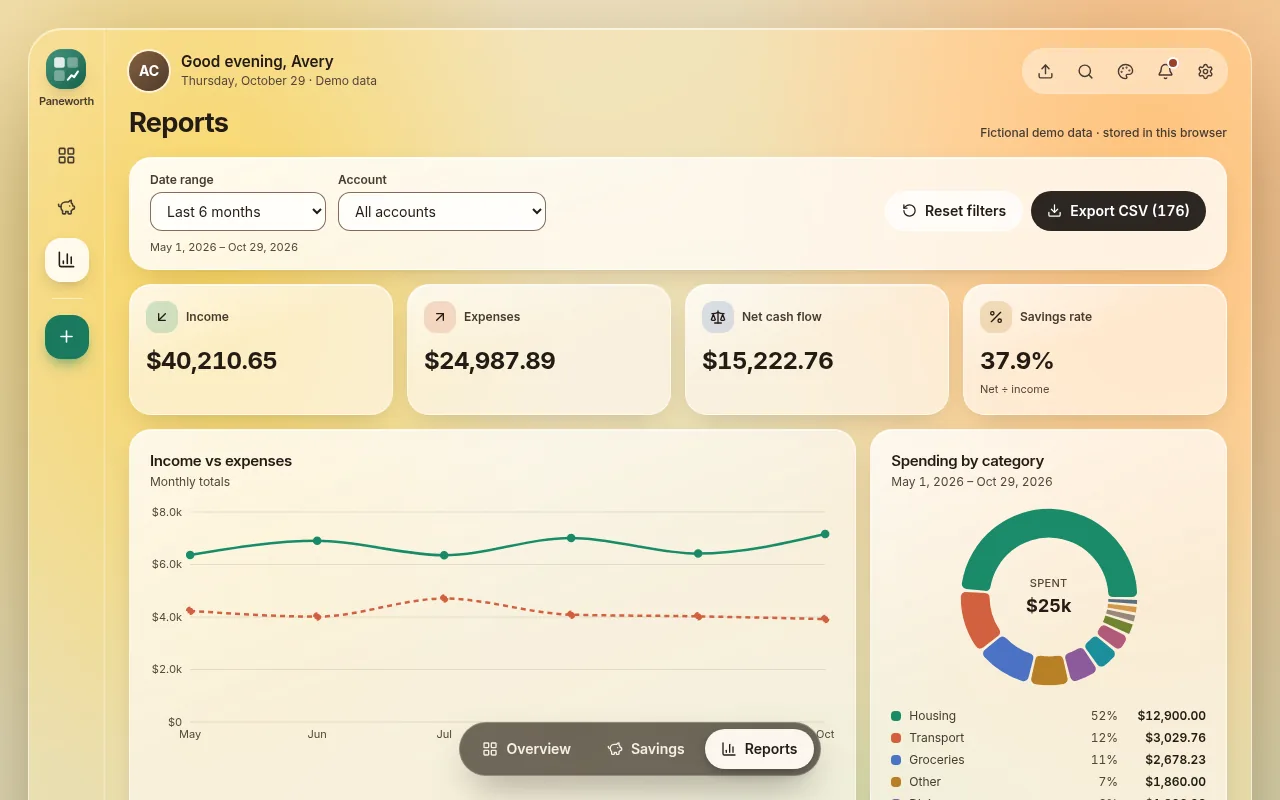Viewport: 1280px width, 800px height.
Task: Click Export CSV (176) button
Action: (x=1118, y=211)
